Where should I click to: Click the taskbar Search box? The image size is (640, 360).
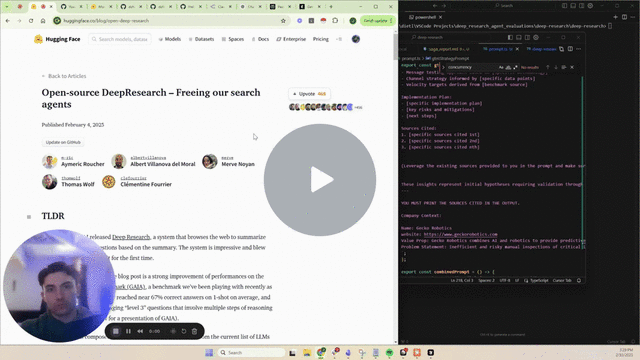point(251,353)
